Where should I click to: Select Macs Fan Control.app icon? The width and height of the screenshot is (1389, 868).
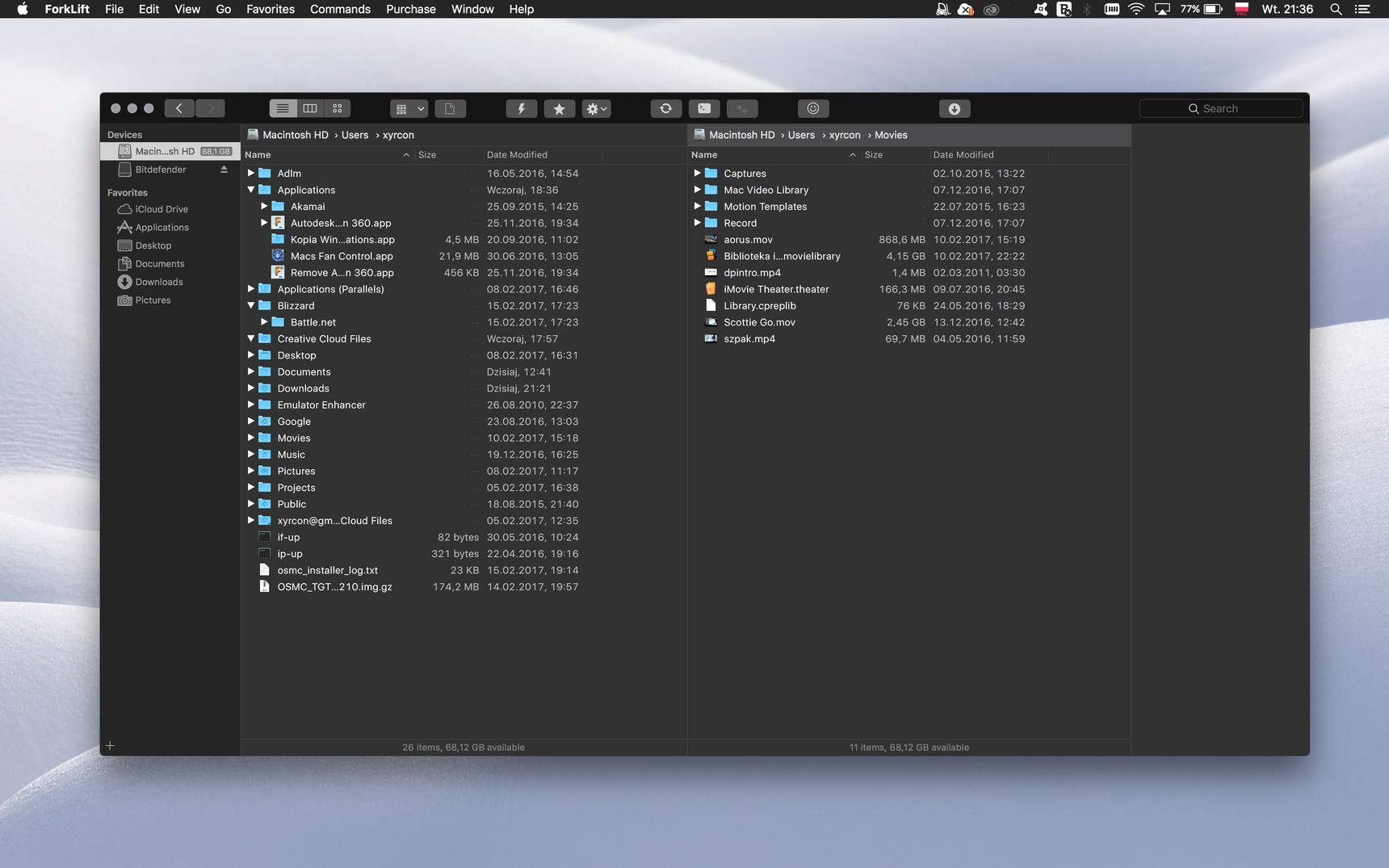(x=278, y=255)
